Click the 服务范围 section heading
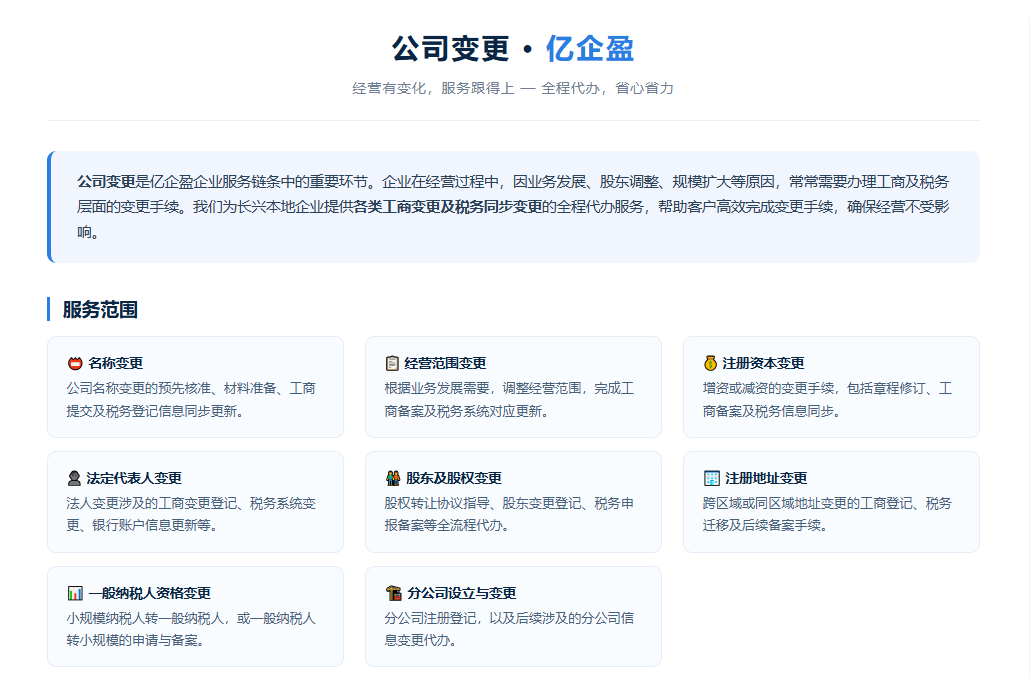This screenshot has height=695, width=1030. pos(100,309)
